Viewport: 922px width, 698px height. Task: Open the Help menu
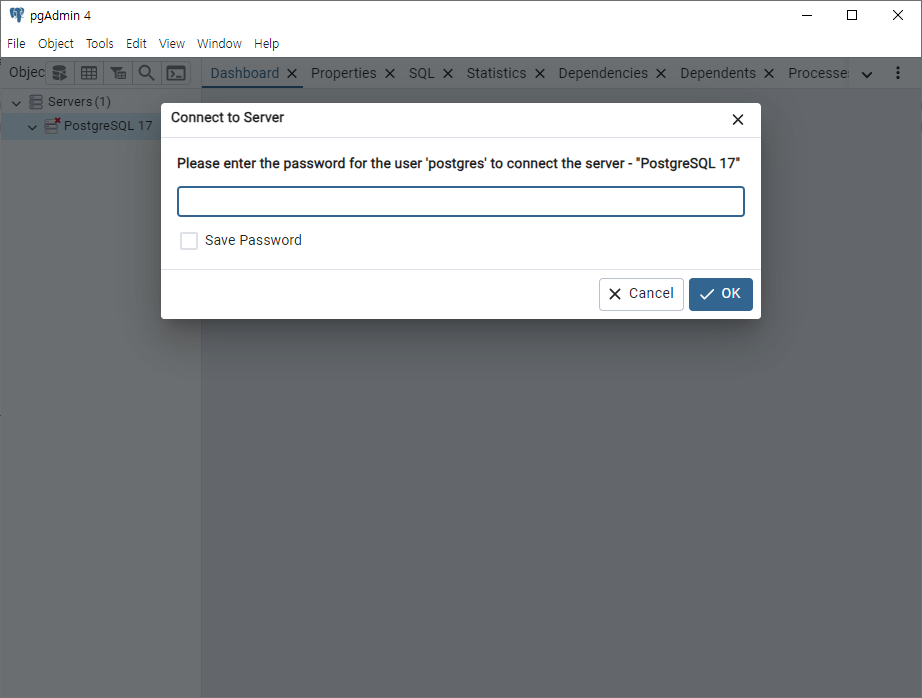click(266, 44)
